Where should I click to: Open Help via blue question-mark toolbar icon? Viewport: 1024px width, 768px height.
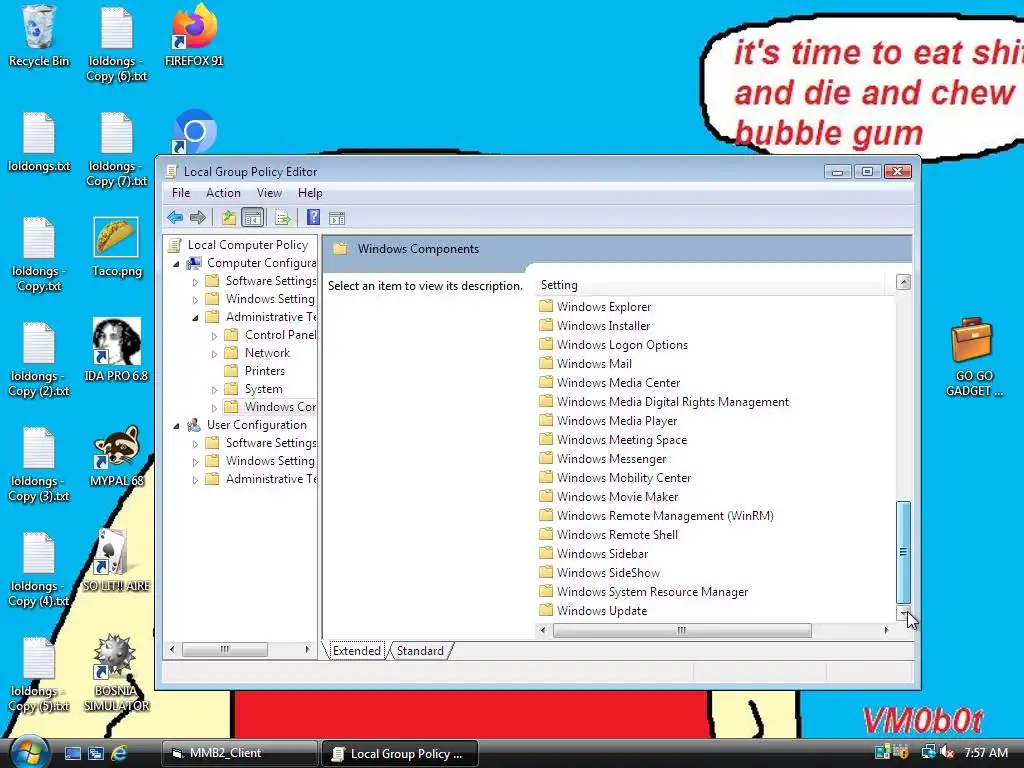coord(313,217)
